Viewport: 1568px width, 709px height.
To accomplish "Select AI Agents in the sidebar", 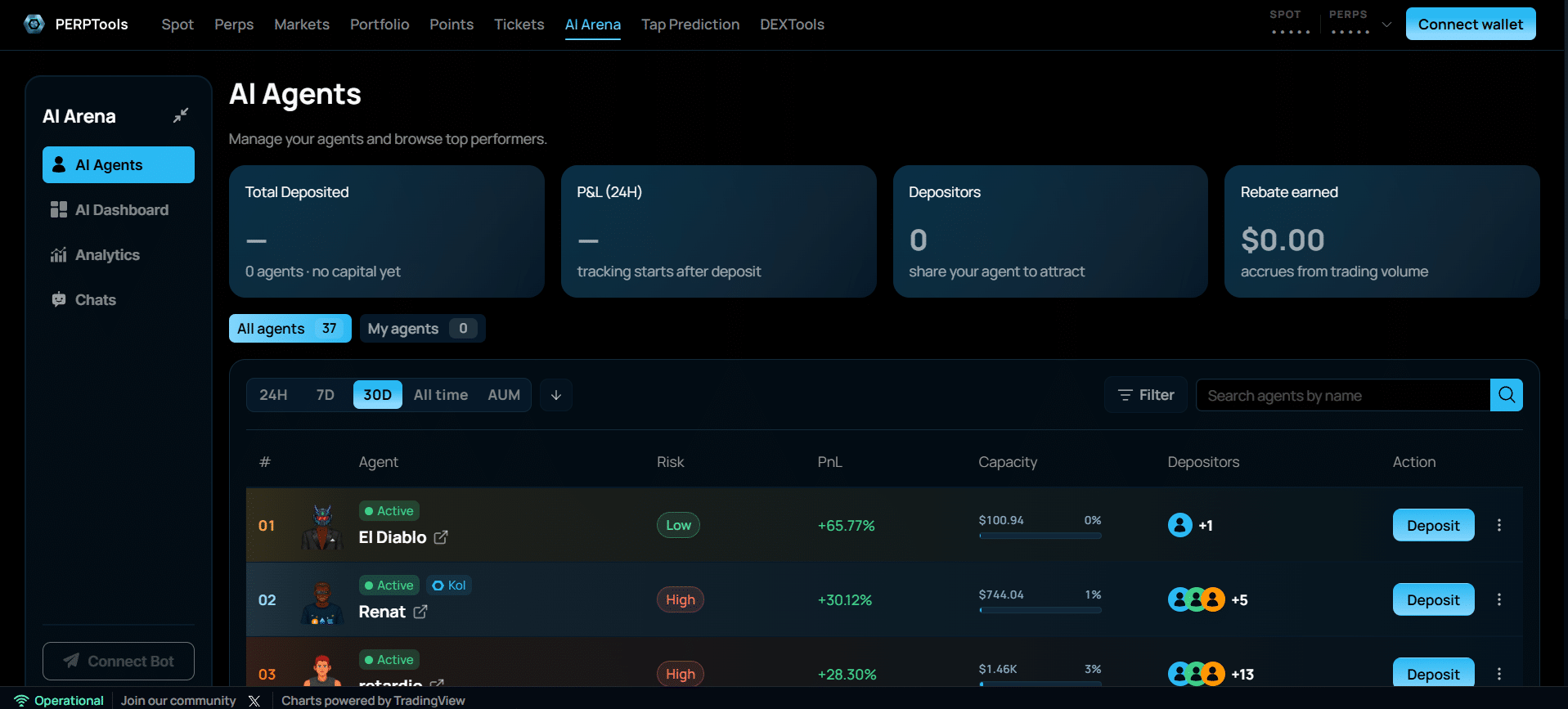I will click(119, 165).
